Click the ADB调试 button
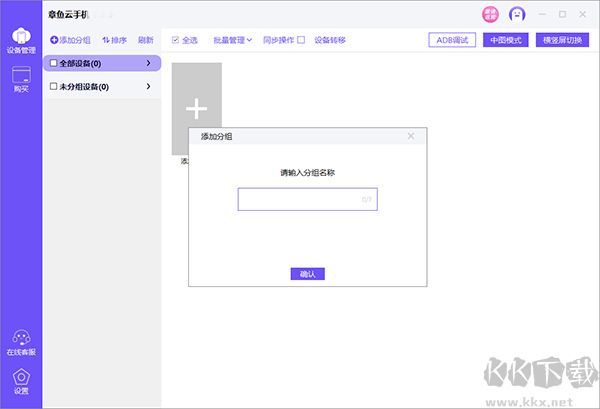This screenshot has width=600, height=409. point(452,40)
